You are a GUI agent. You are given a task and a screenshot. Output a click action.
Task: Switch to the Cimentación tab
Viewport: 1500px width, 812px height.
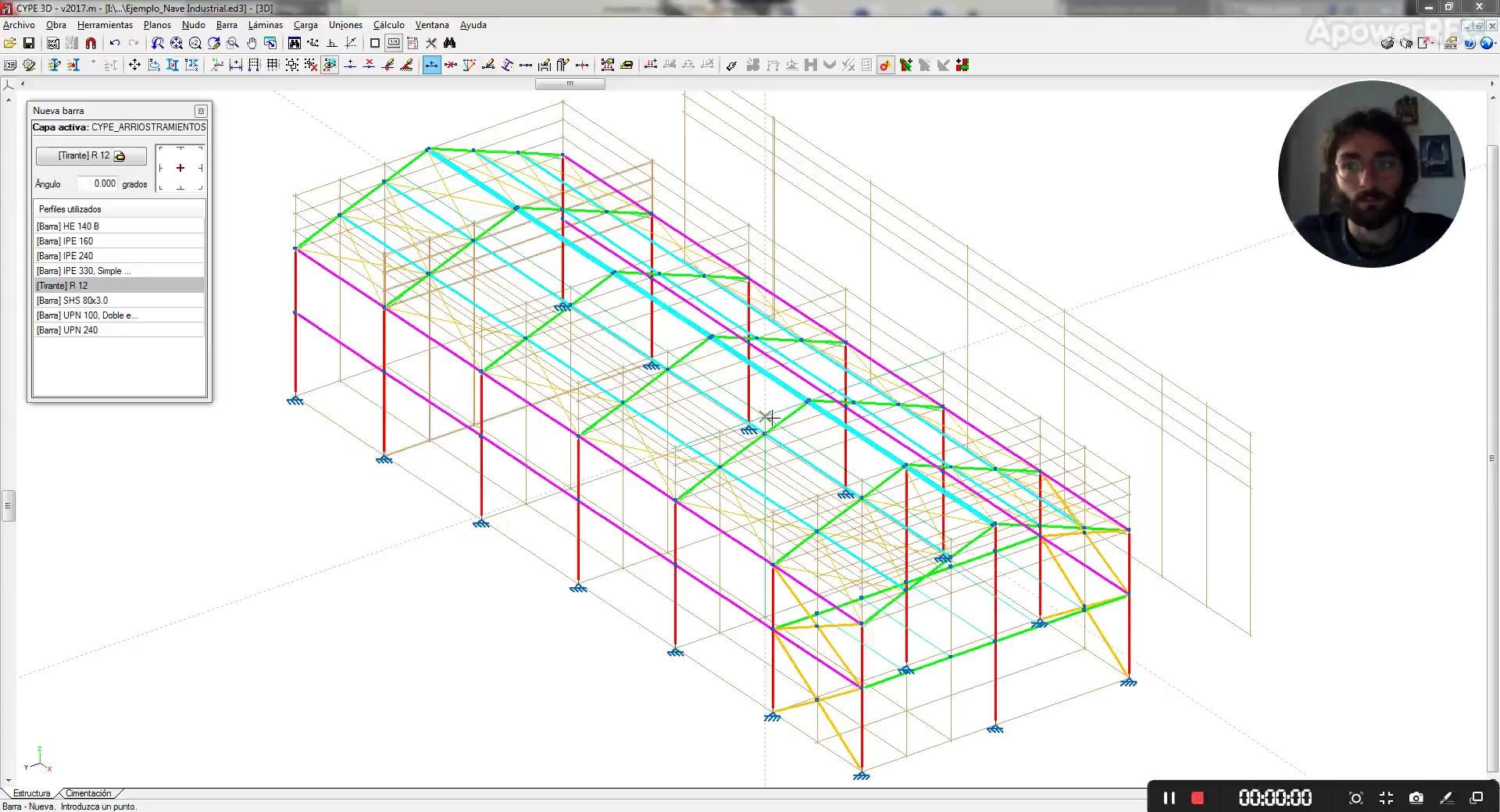(x=88, y=793)
